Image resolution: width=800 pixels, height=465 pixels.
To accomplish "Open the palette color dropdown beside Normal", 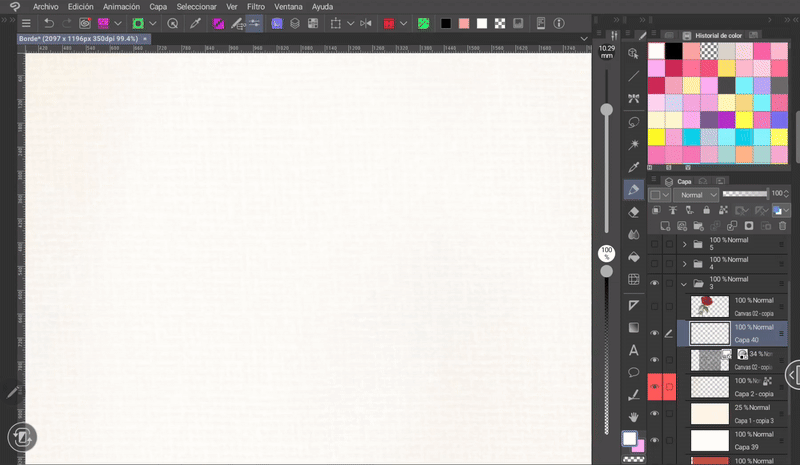I will tap(659, 195).
